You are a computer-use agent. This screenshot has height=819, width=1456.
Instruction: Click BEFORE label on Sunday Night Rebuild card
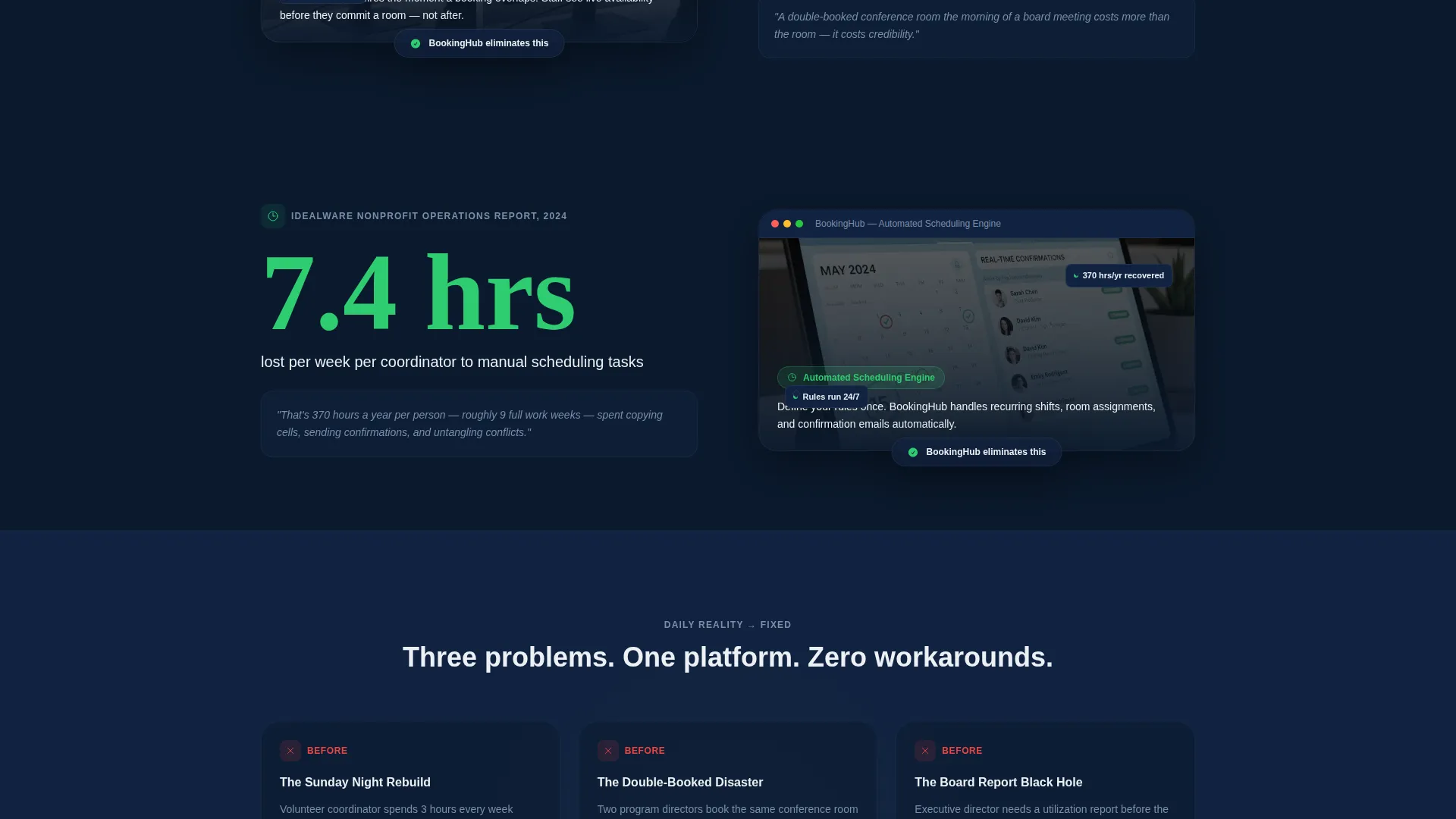click(328, 751)
